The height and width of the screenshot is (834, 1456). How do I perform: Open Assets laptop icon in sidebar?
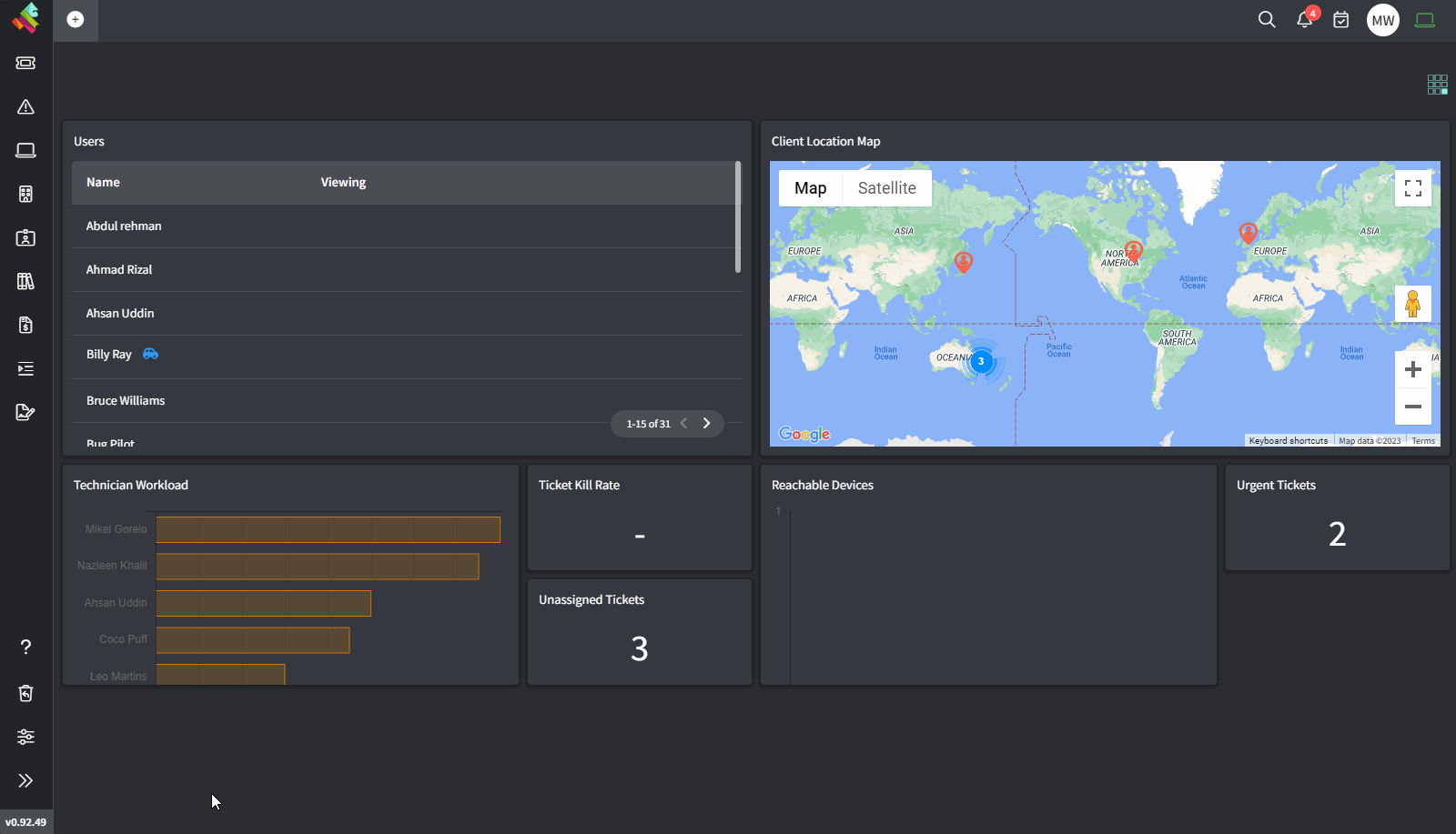pyautogui.click(x=25, y=150)
